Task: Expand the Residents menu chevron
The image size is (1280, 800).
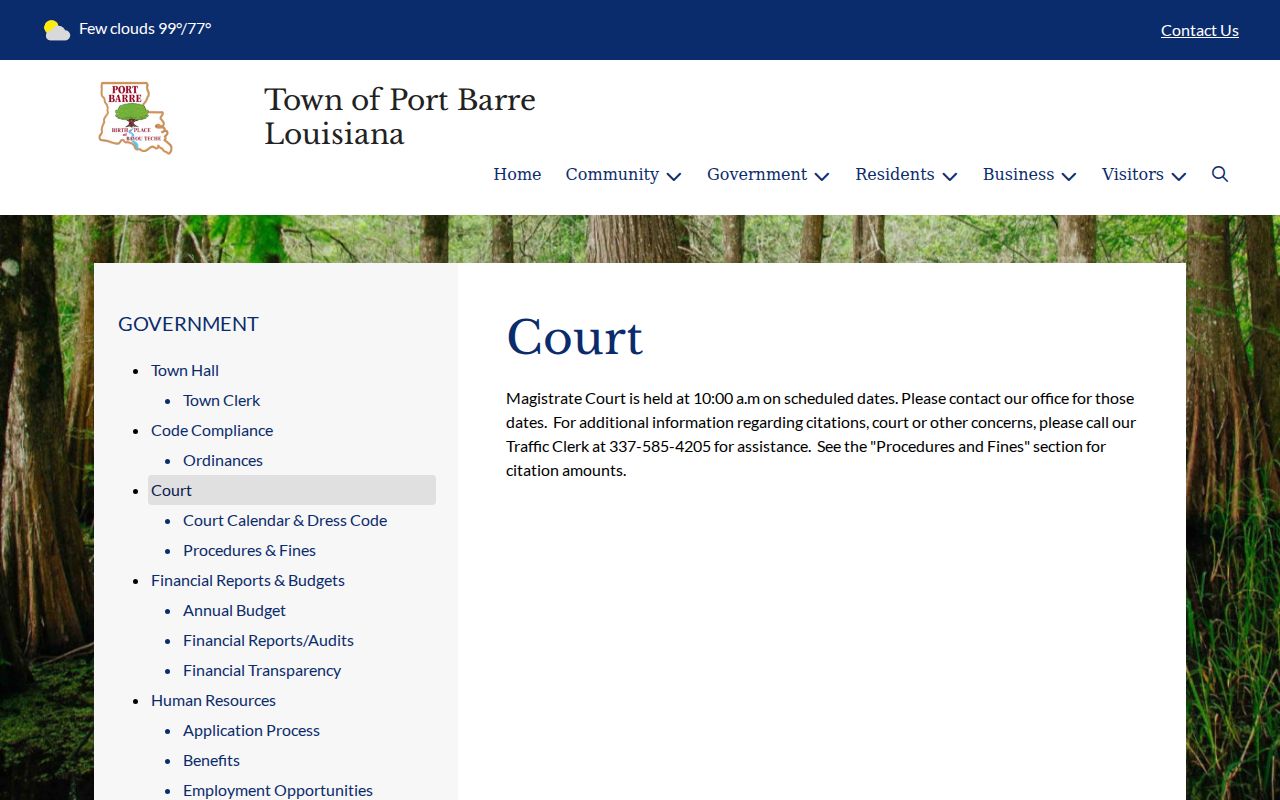Action: click(x=950, y=176)
